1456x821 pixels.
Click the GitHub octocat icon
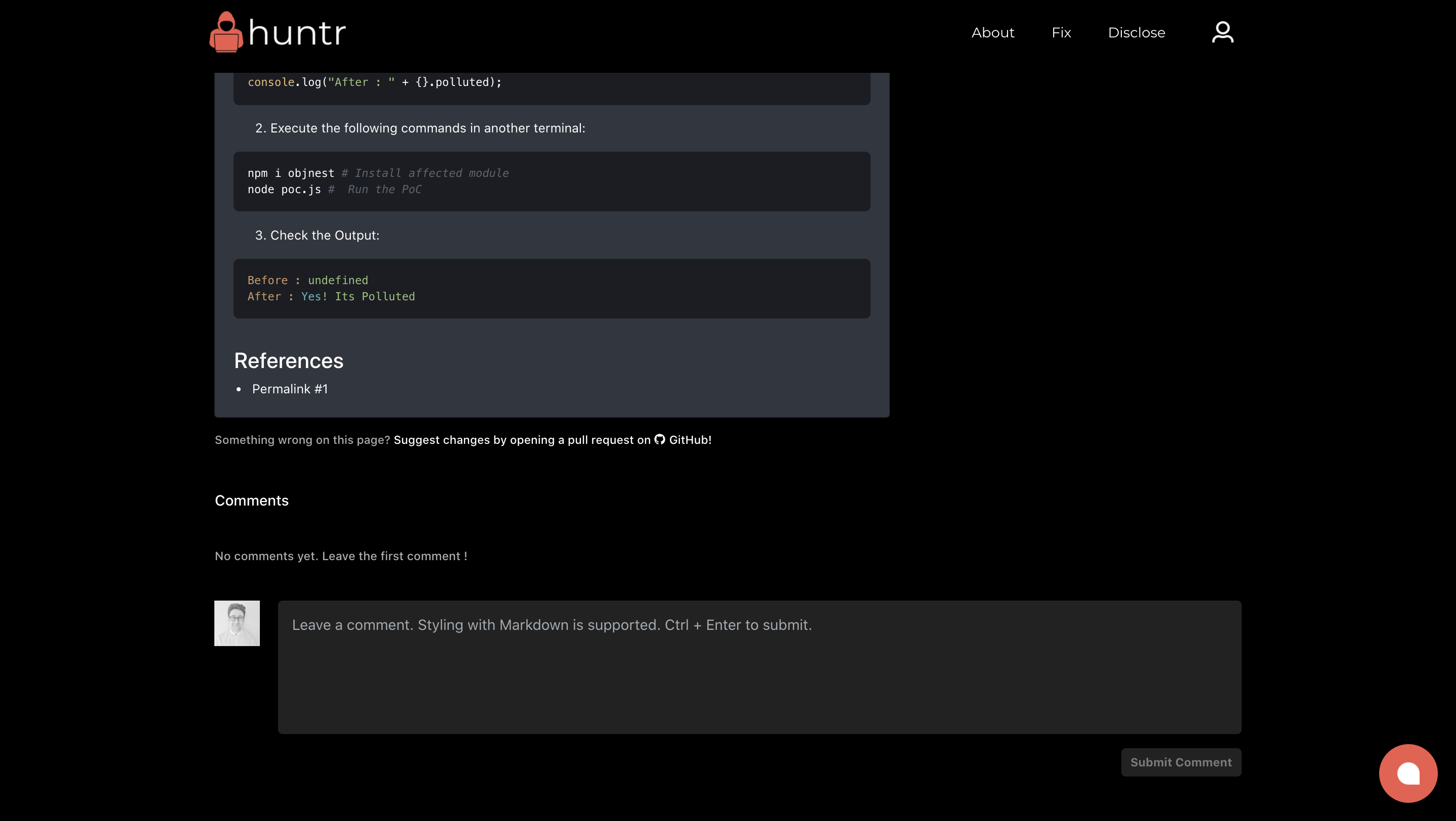click(660, 439)
